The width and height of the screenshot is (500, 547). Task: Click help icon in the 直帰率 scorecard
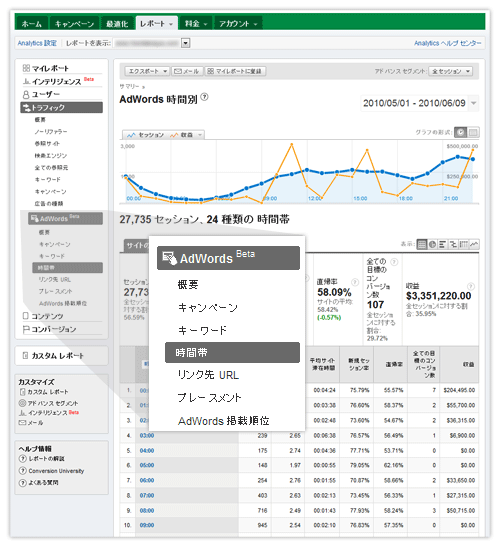[355, 282]
